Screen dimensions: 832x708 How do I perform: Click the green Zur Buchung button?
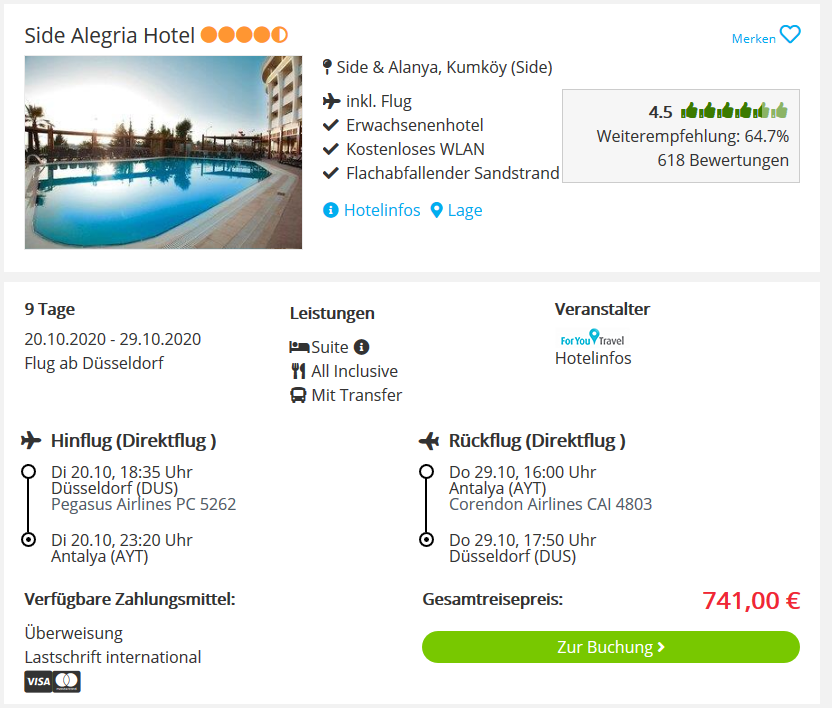pos(611,647)
